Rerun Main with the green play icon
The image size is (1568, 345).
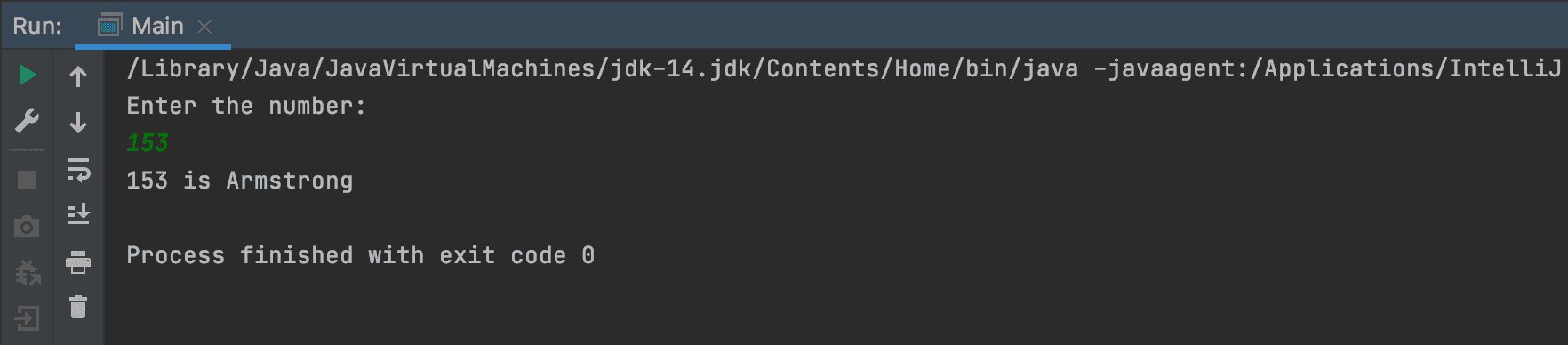(27, 76)
